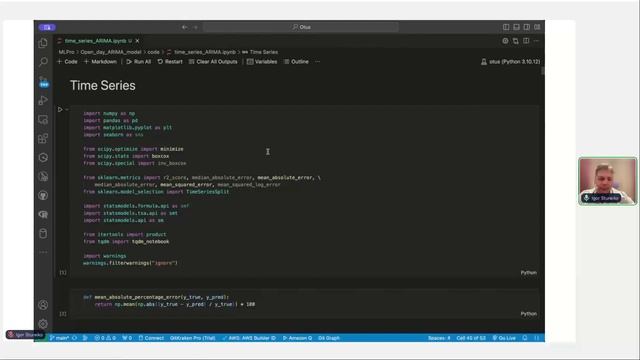The width and height of the screenshot is (640, 360).
Task: Go back with the navigation arrow
Action: (x=184, y=27)
